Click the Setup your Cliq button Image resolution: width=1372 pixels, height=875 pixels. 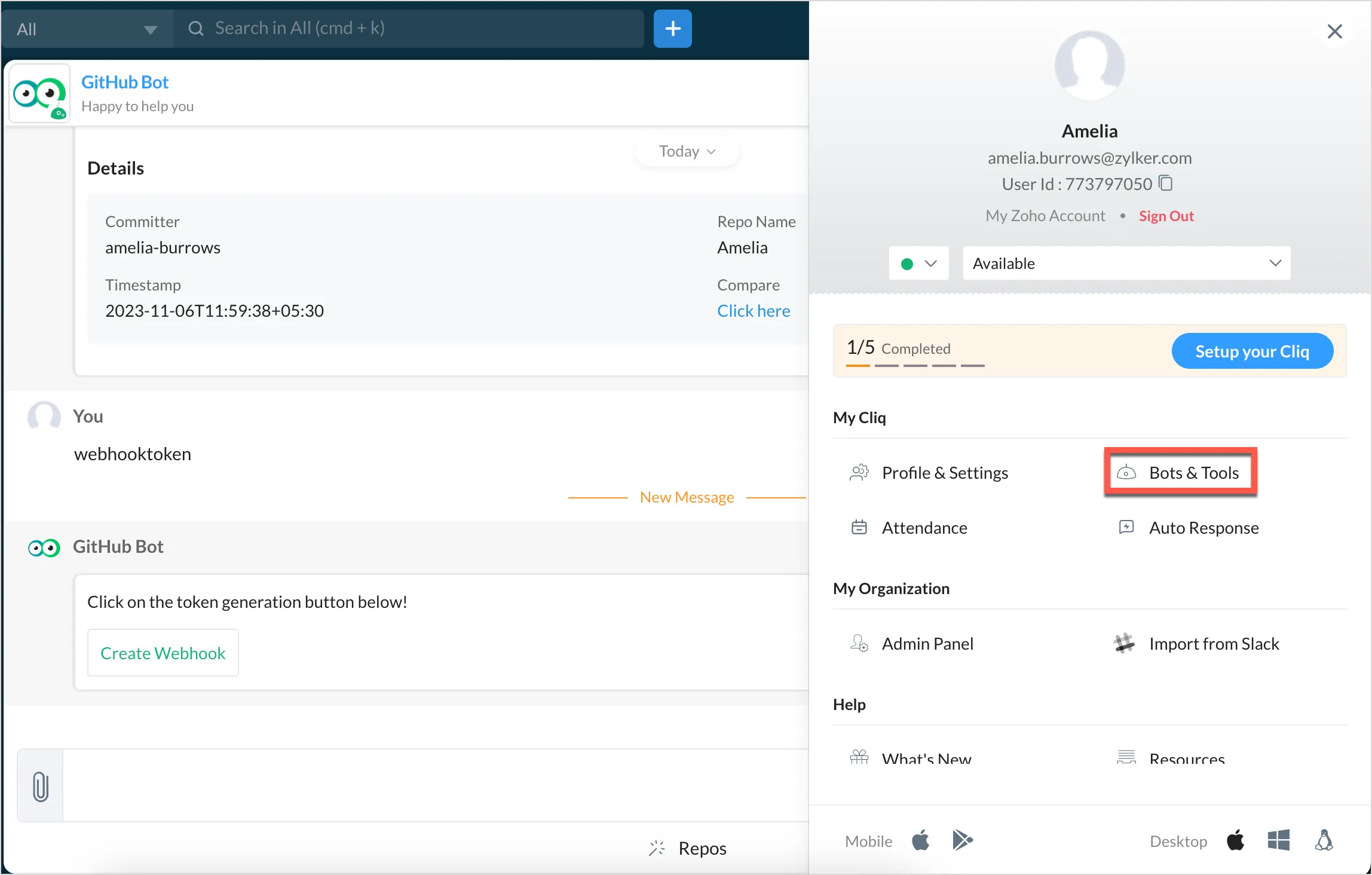point(1252,351)
